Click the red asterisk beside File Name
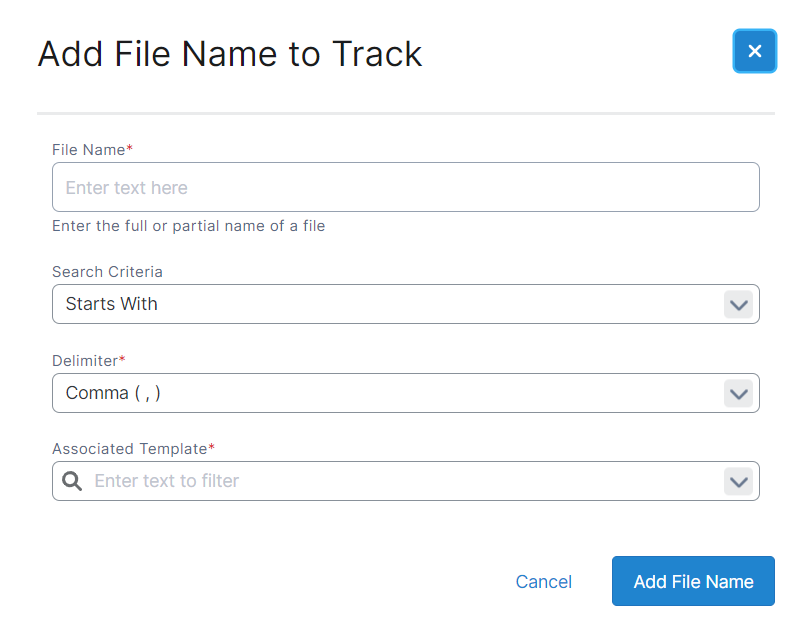Image resolution: width=809 pixels, height=633 pixels. (x=130, y=149)
